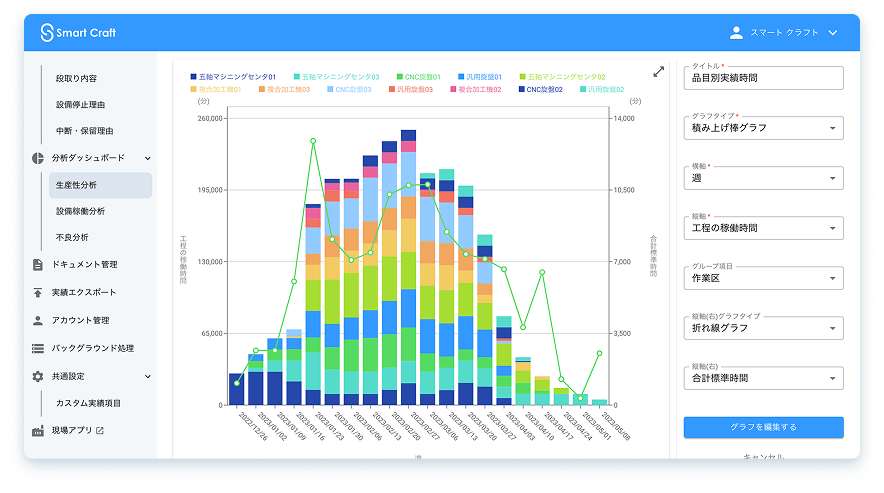Select 不良分析 in sidebar
884x493 pixels.
pyautogui.click(x=72, y=237)
